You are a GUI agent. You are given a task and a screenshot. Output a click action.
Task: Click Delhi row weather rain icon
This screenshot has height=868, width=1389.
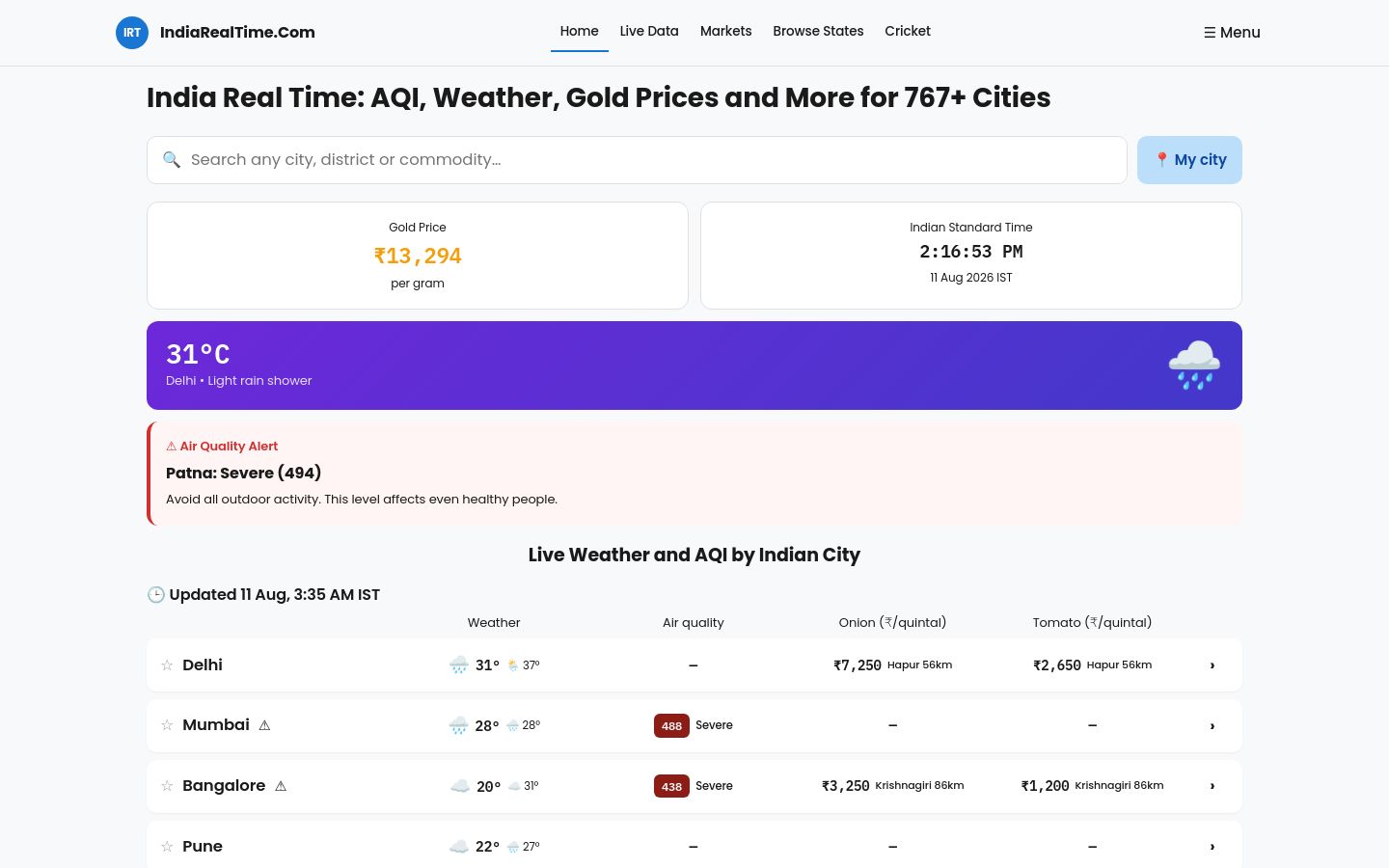459,665
